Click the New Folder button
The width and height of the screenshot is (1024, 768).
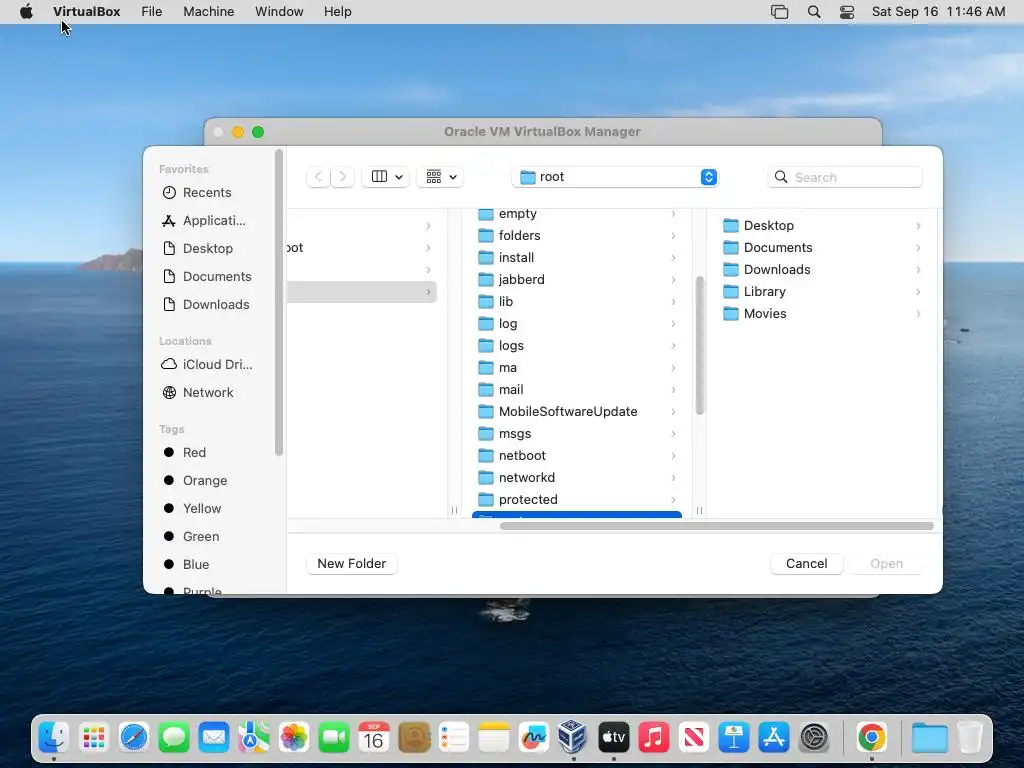(351, 564)
